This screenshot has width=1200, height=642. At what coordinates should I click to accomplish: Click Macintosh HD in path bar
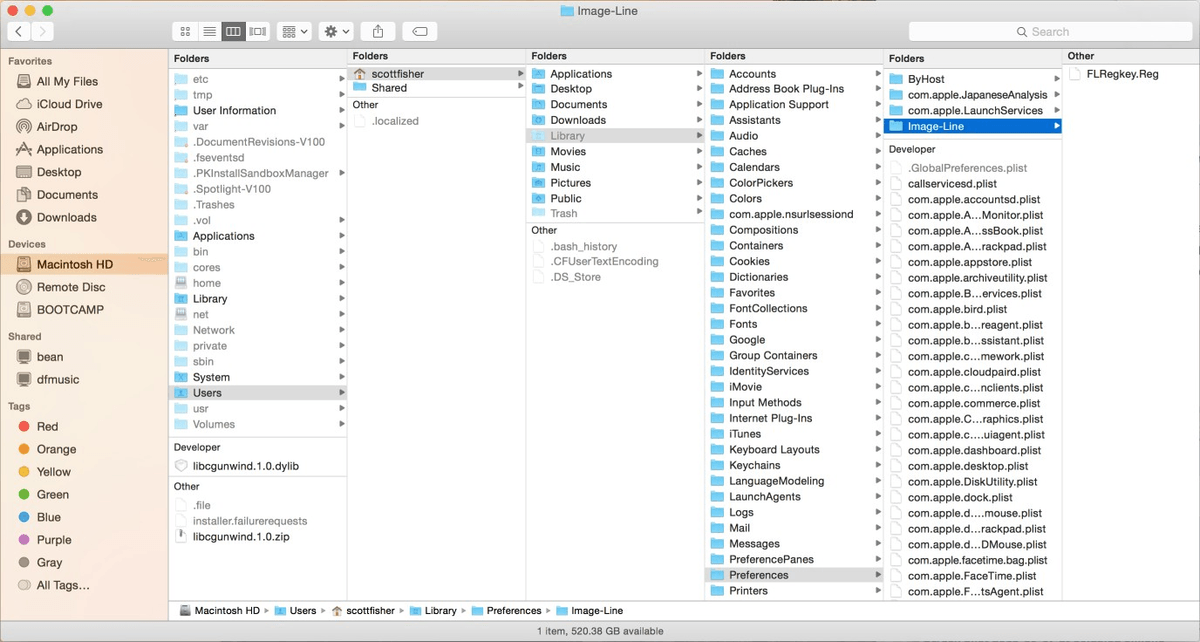(x=219, y=611)
